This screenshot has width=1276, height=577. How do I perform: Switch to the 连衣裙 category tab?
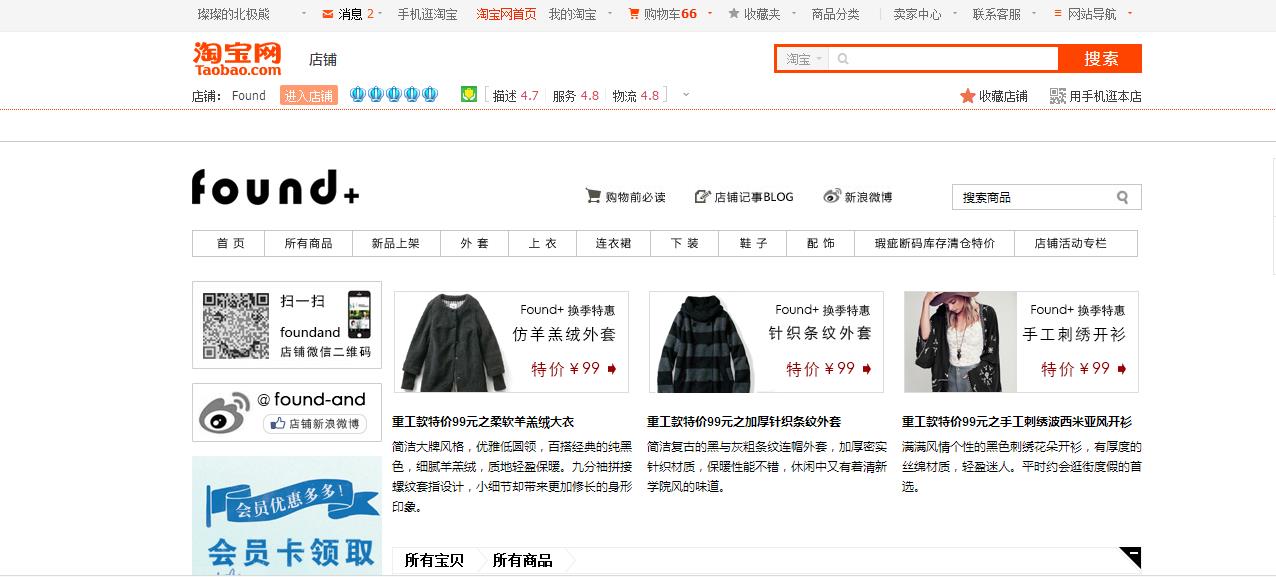pos(613,242)
